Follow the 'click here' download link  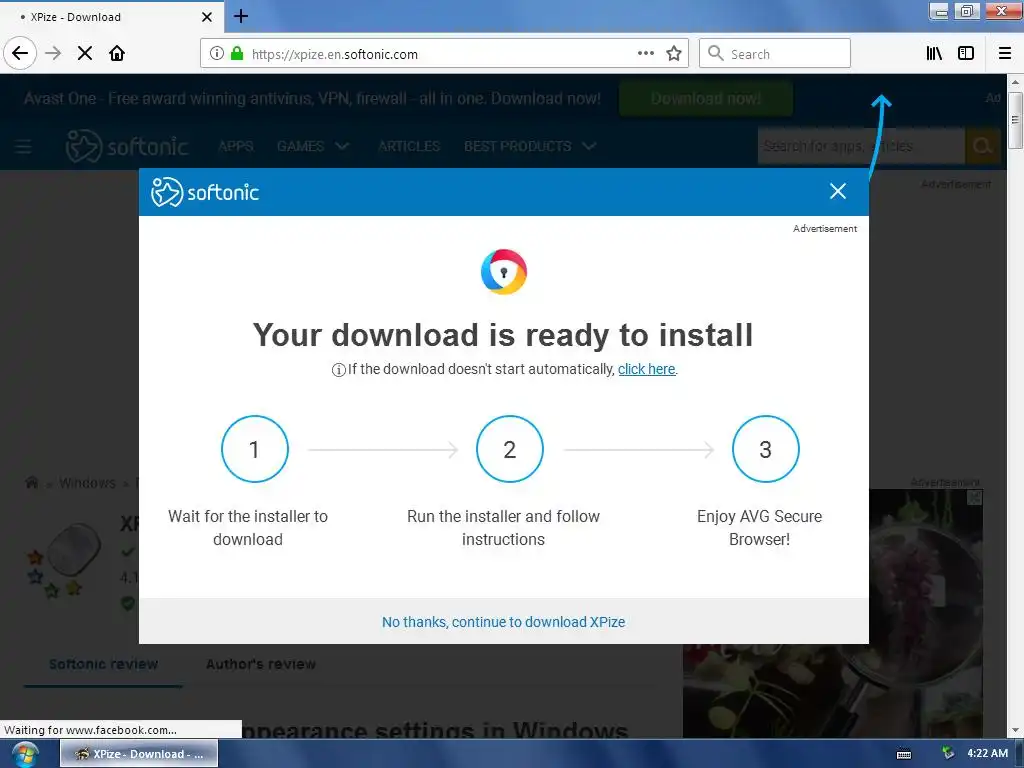tap(647, 369)
